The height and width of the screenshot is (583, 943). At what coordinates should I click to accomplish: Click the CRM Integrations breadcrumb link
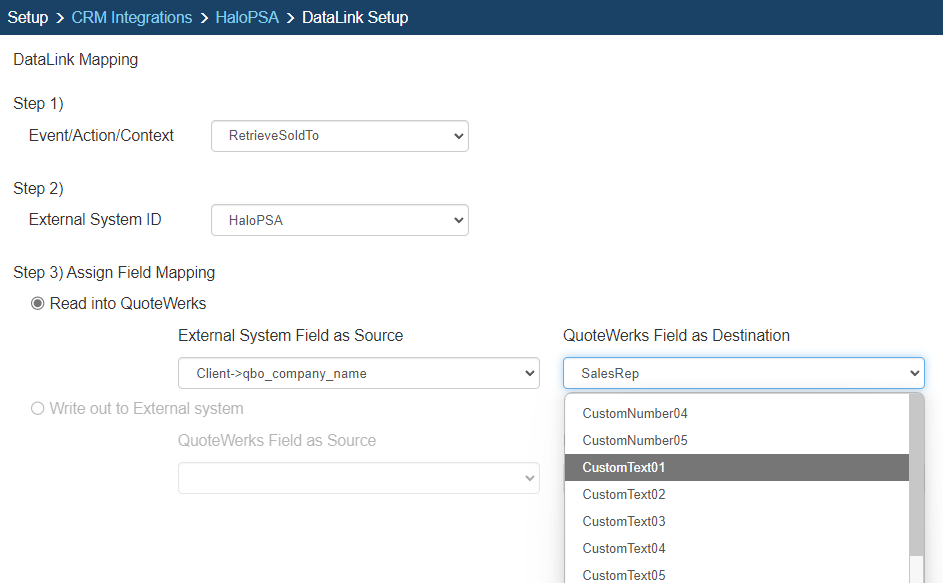click(131, 17)
